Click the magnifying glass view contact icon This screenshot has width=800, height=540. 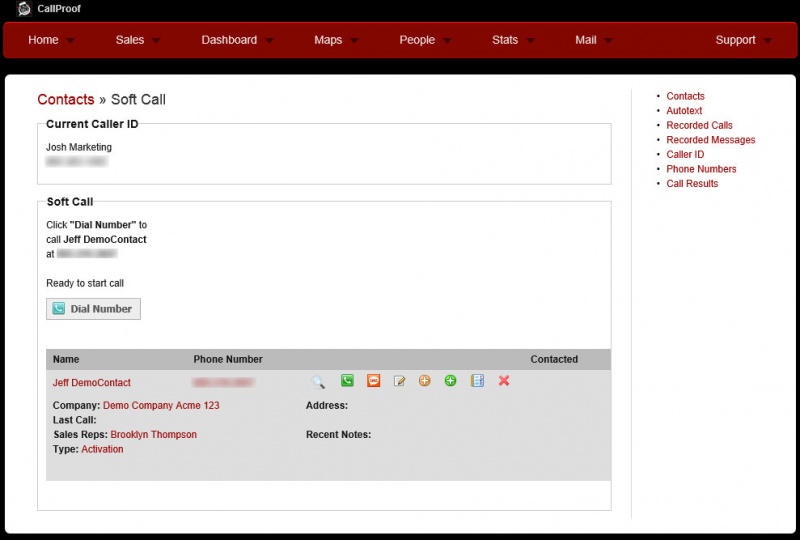coord(318,382)
